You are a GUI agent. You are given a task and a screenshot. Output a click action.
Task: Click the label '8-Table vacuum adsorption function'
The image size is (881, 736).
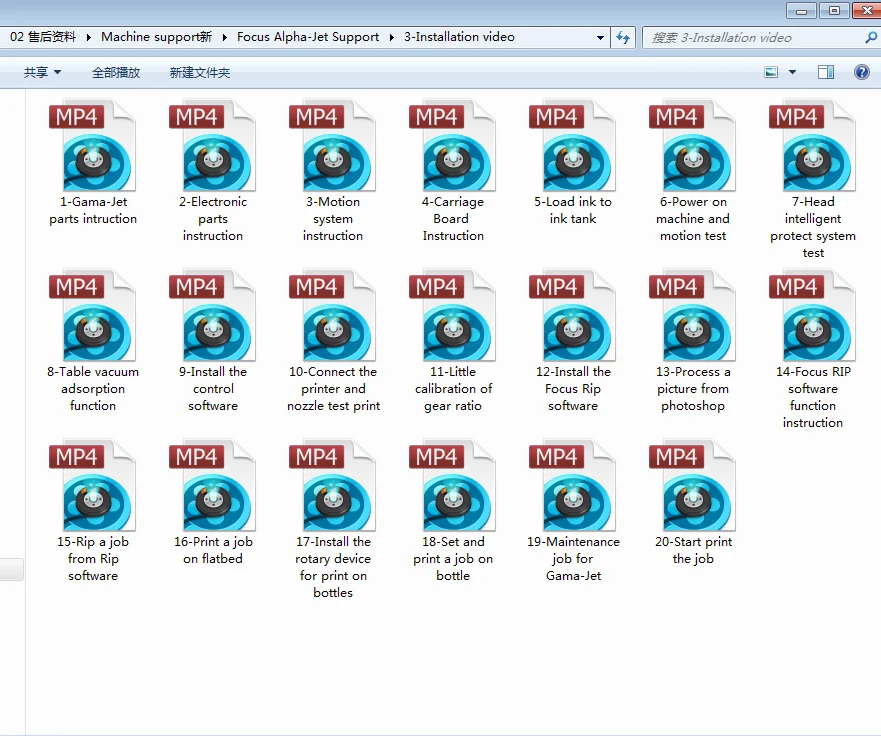[x=93, y=389]
